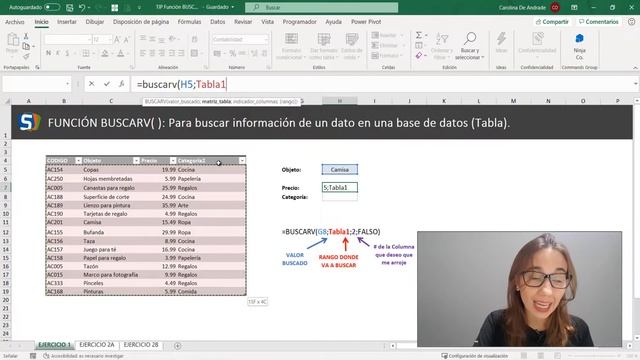Switch to the Insertar tab
This screenshot has height=360, width=640.
67,22
